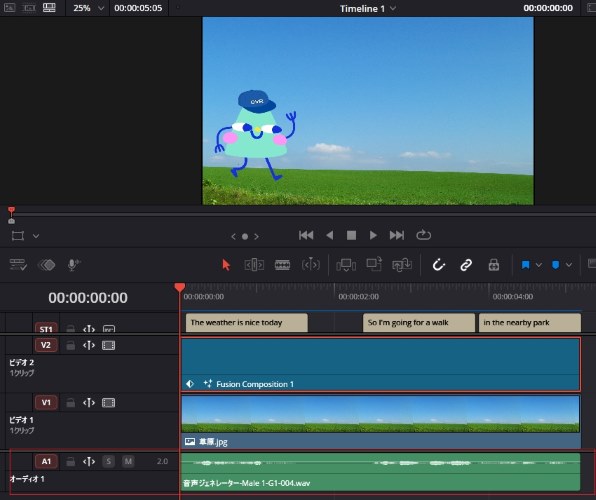596x500 pixels.
Task: Toggle auto track selector on A1
Action: pos(89,462)
